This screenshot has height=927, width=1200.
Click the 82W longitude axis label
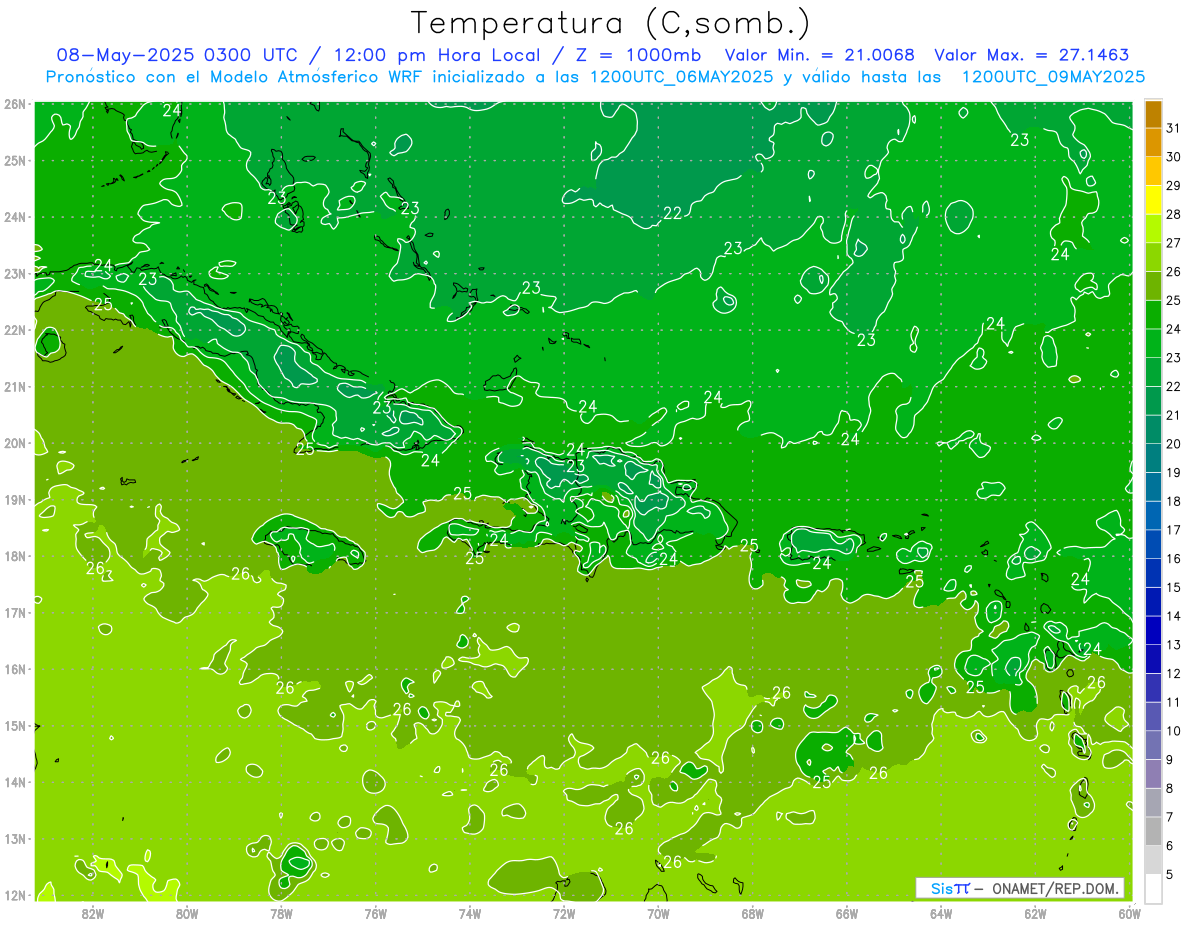click(x=93, y=913)
